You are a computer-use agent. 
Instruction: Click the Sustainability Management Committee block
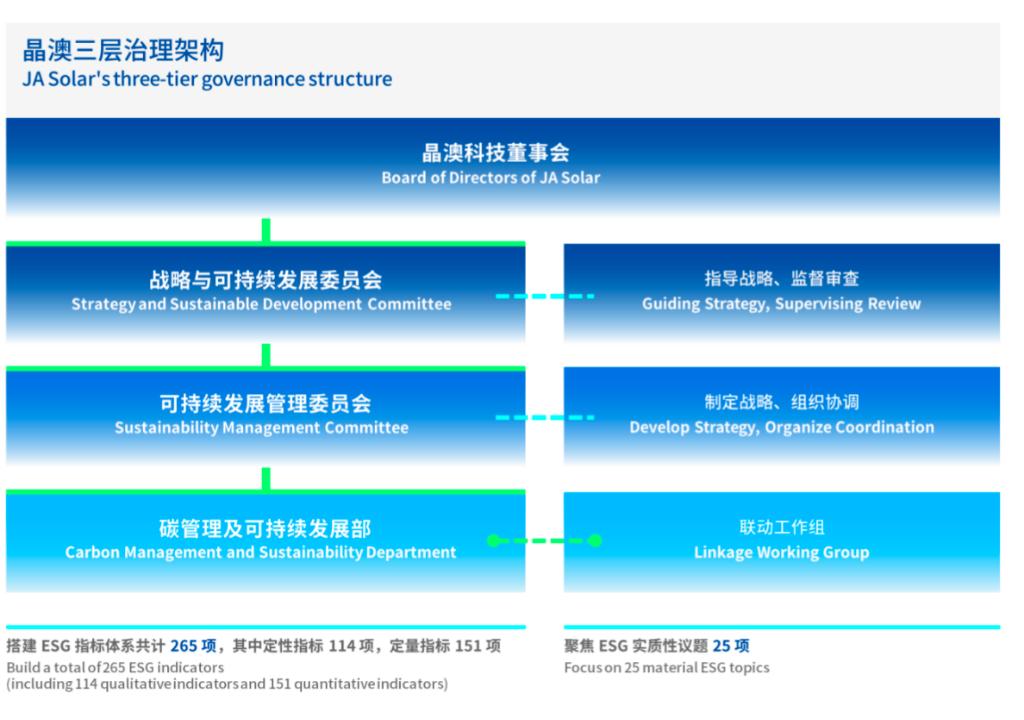point(265,415)
